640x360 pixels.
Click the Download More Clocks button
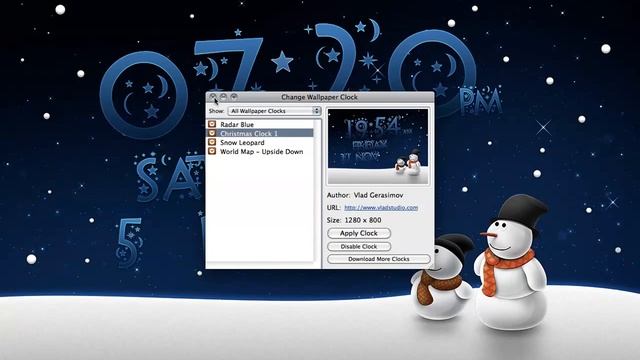pos(379,259)
